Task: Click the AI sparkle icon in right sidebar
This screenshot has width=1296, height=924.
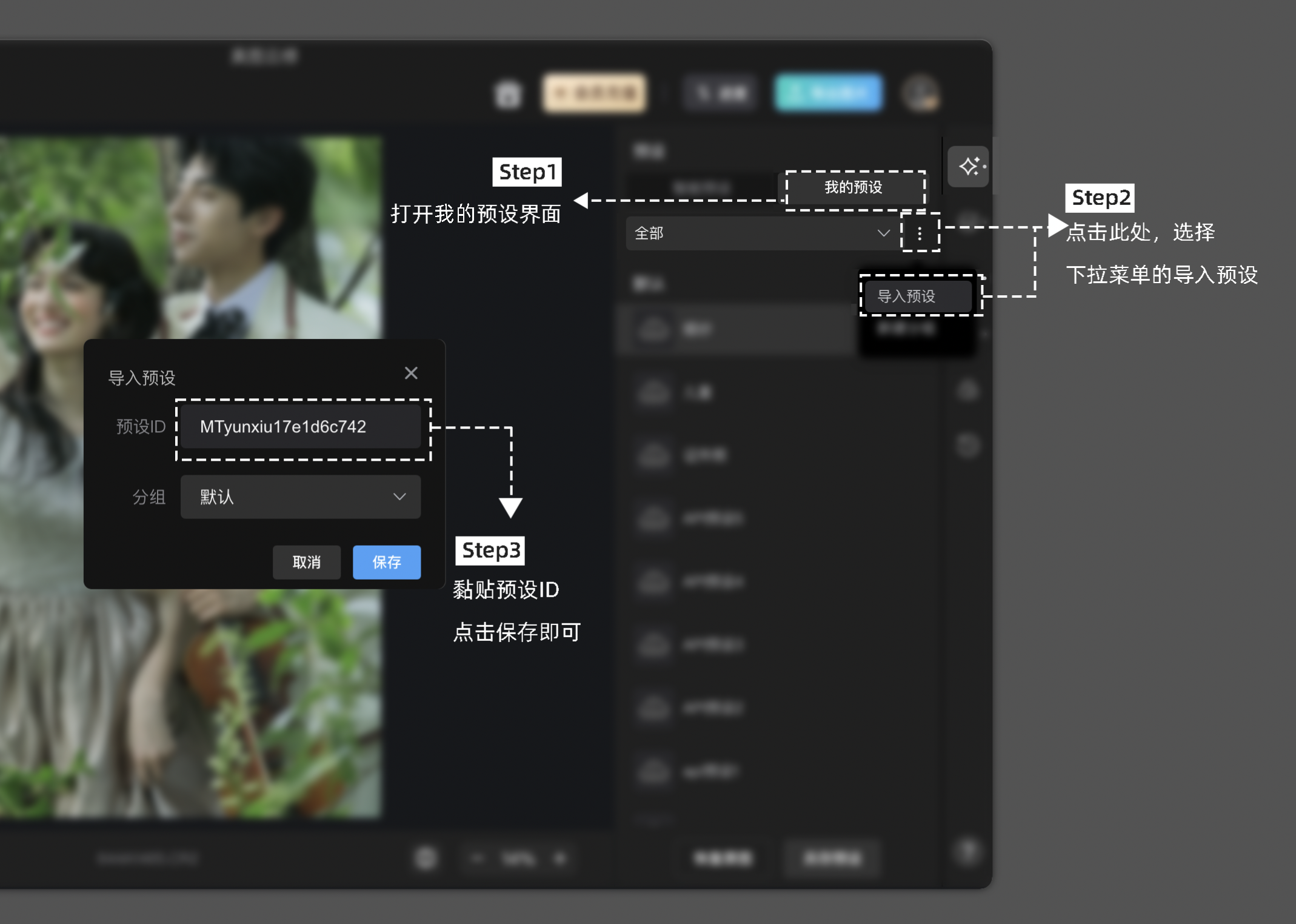Action: click(x=969, y=166)
